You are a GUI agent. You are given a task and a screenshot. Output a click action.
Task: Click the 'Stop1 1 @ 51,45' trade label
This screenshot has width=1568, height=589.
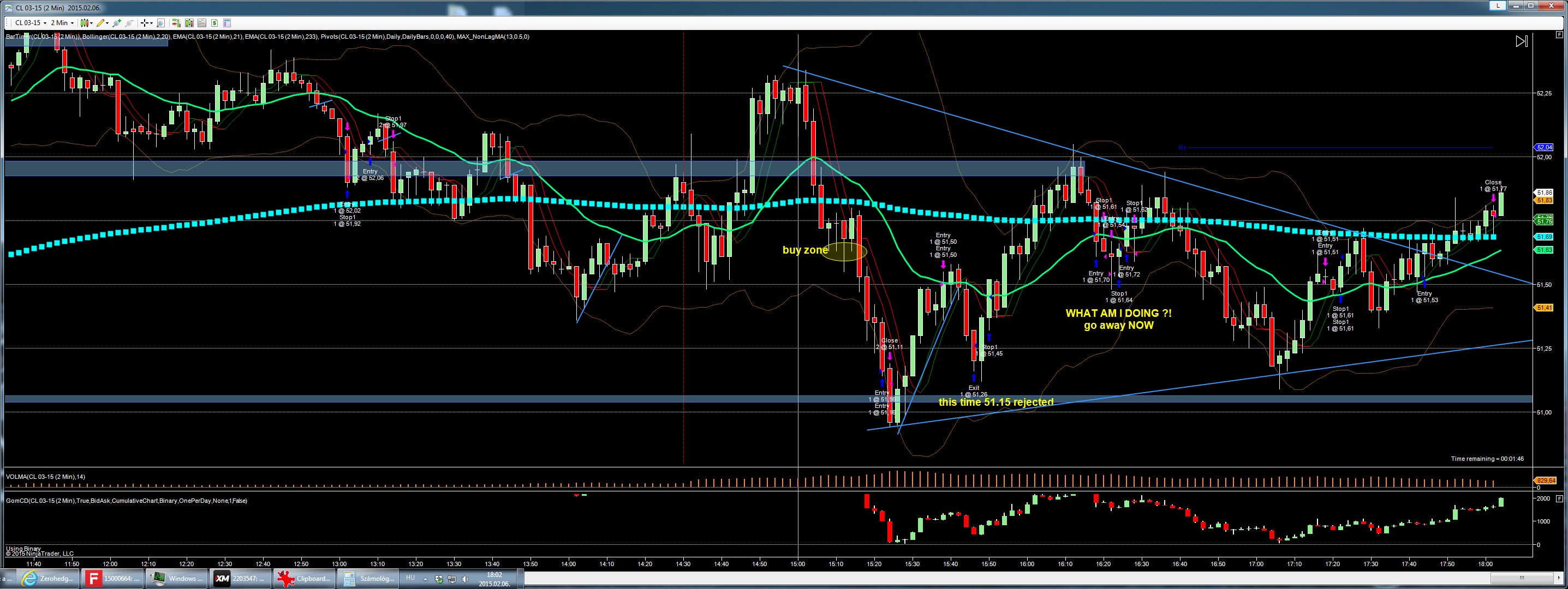click(x=989, y=351)
